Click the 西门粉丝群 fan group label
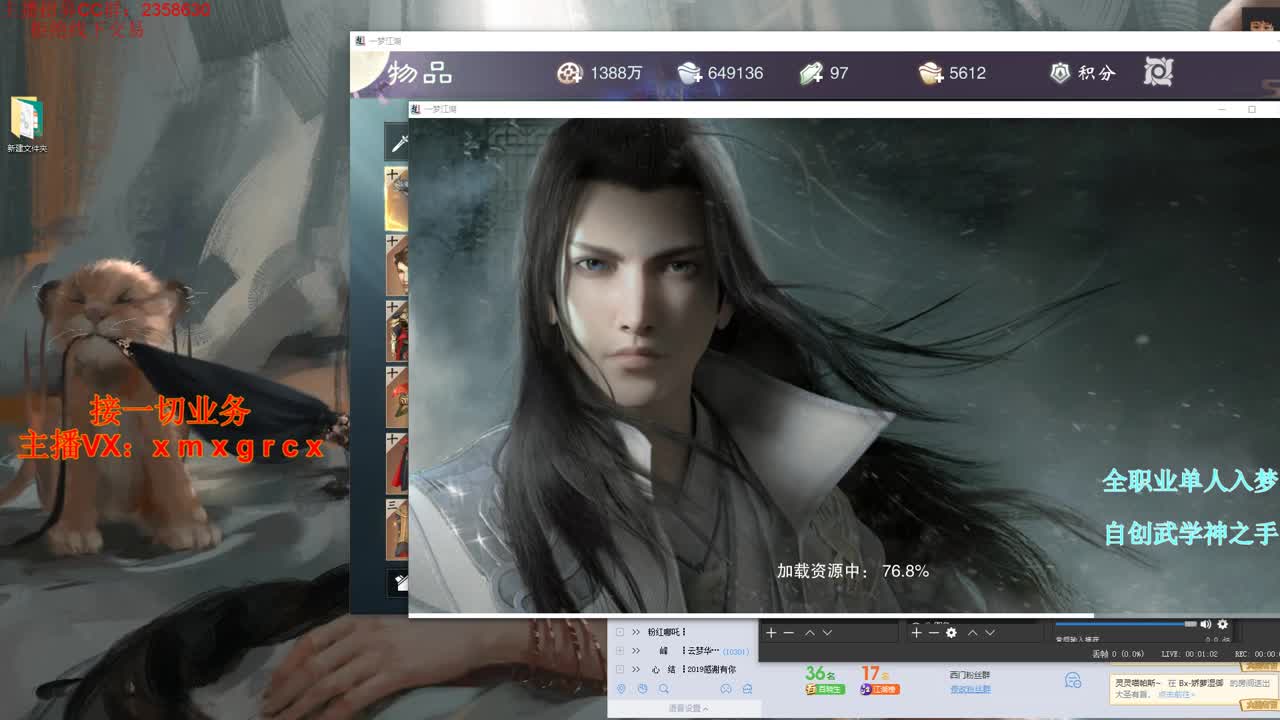 click(970, 675)
